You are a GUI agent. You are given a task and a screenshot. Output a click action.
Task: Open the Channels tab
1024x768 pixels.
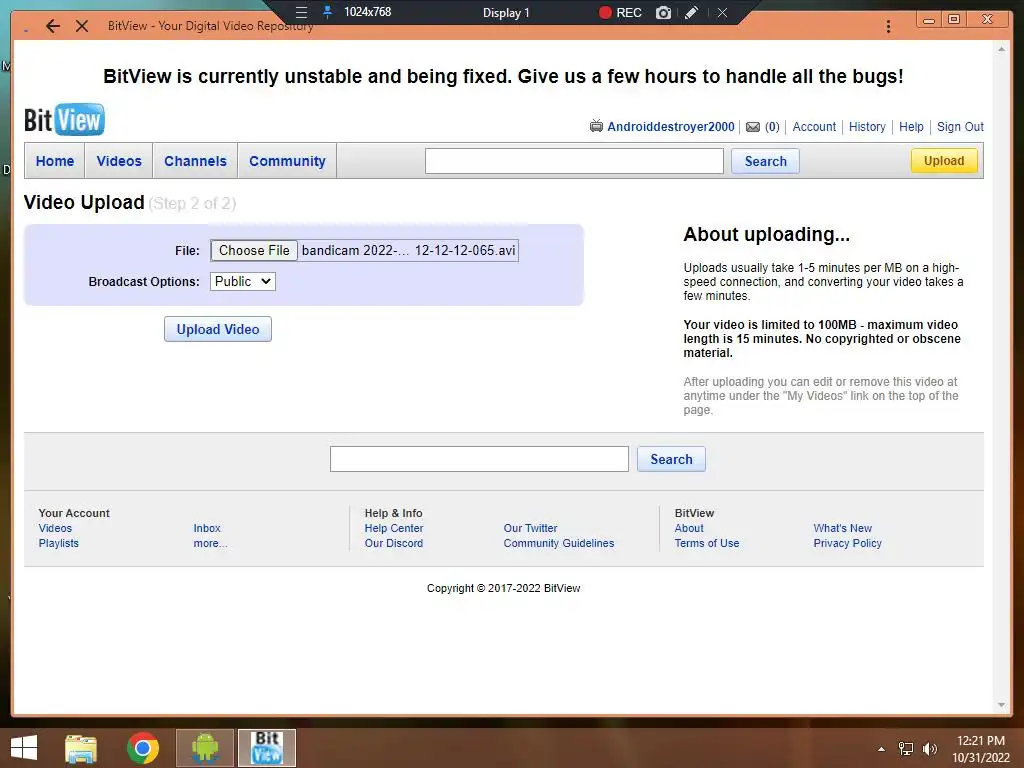coord(195,161)
